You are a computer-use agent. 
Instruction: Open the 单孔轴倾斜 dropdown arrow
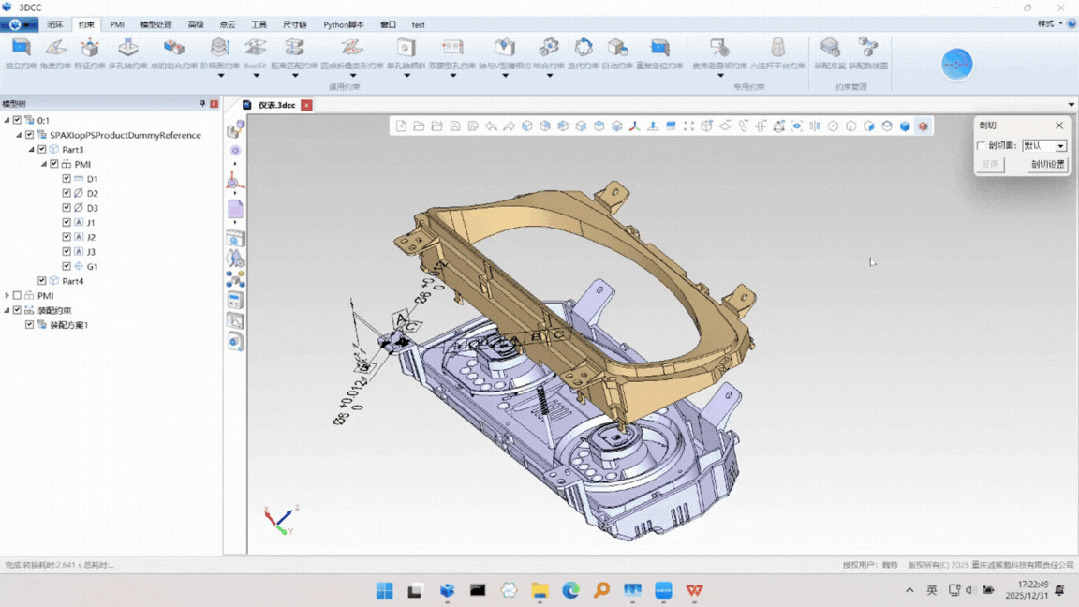[407, 76]
